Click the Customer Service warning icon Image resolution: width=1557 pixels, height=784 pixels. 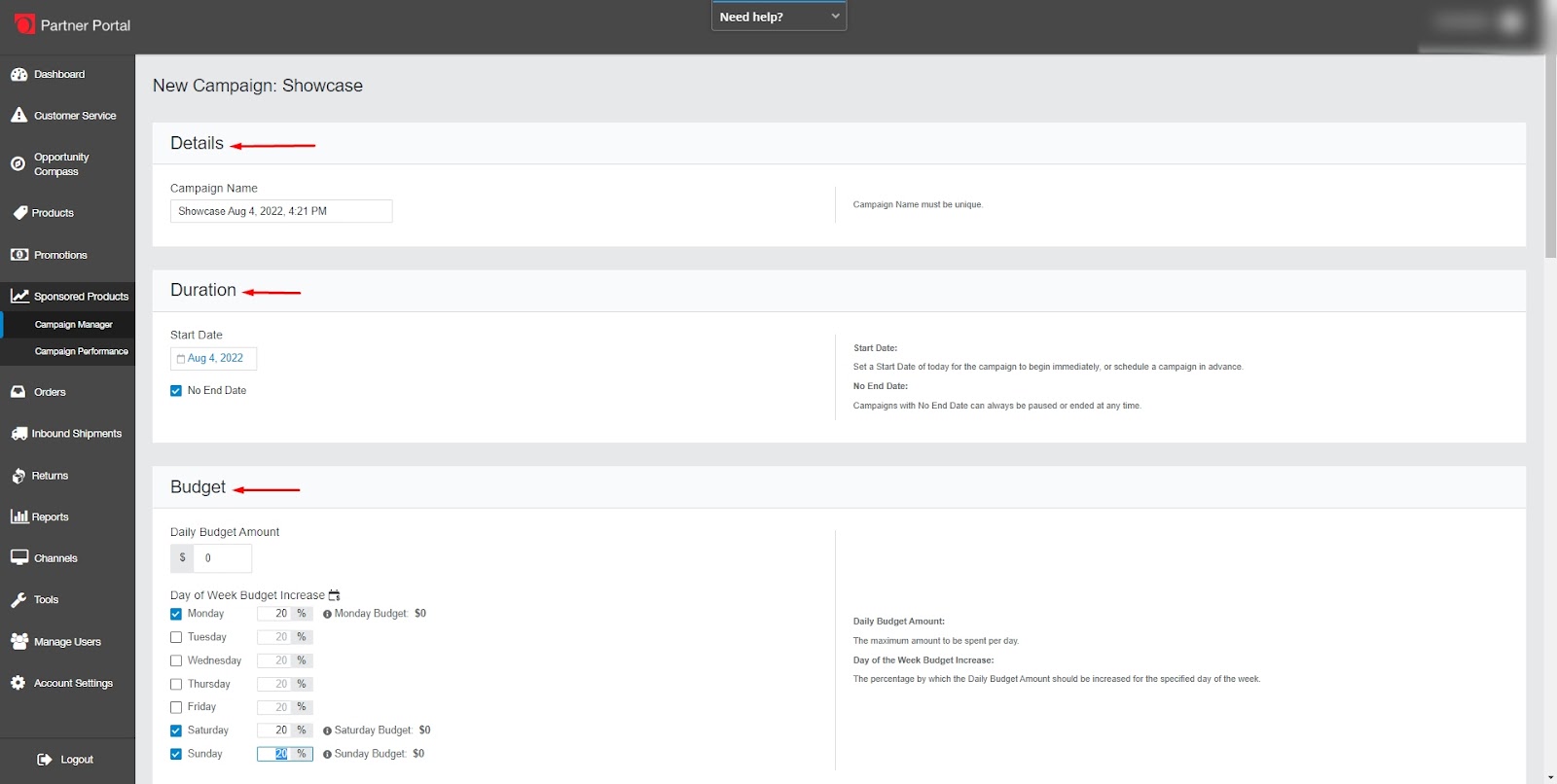click(x=18, y=115)
